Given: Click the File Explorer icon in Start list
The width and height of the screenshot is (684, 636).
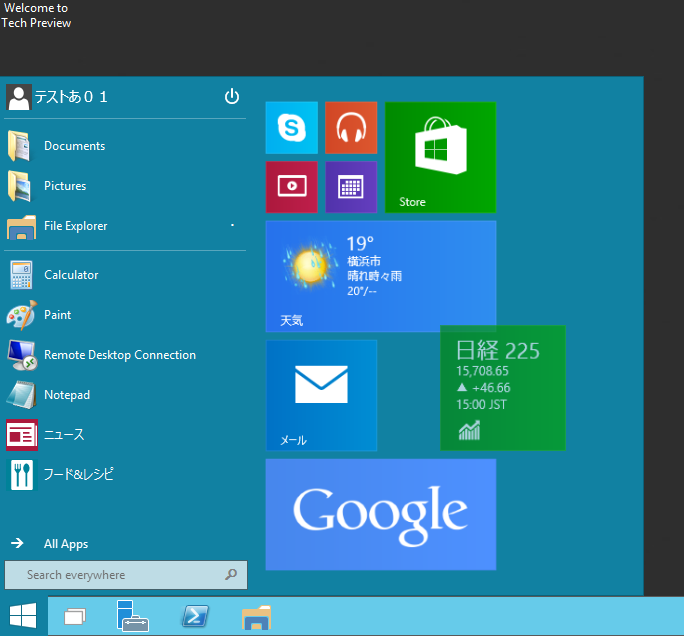Looking at the screenshot, I should [x=21, y=226].
